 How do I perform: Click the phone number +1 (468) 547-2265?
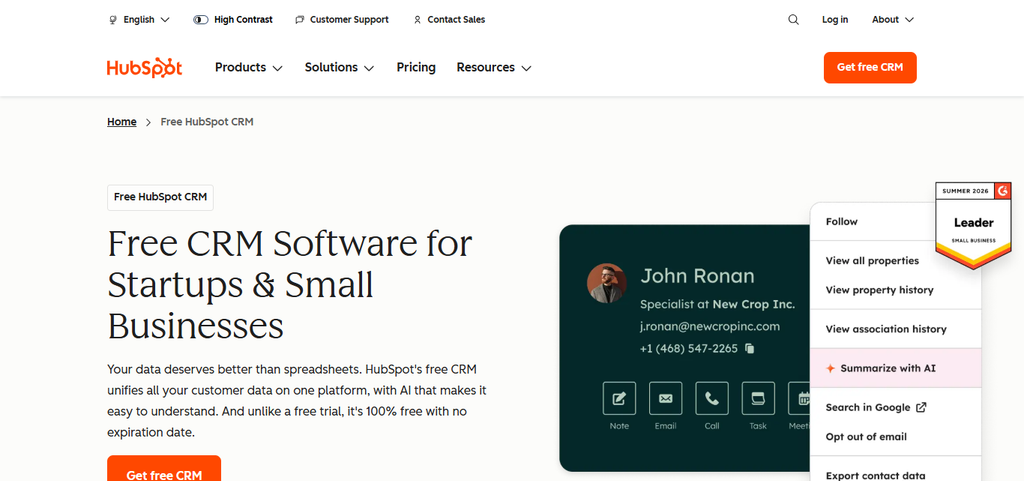click(688, 349)
